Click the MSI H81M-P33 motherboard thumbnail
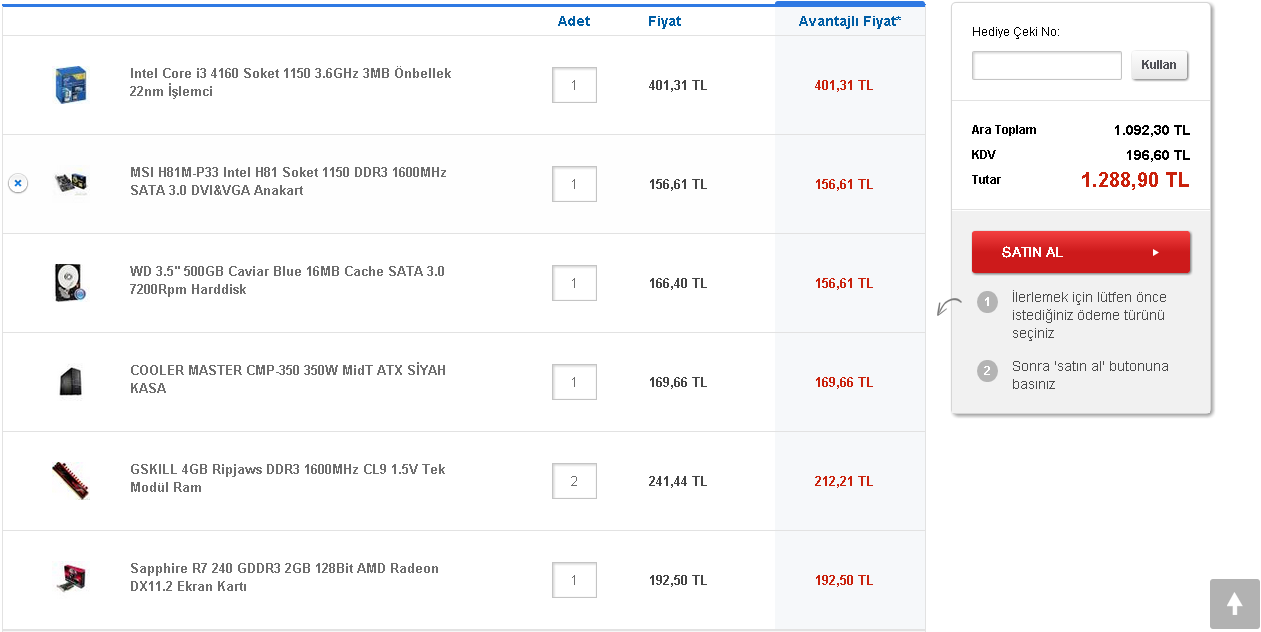This screenshot has height=632, width=1261. coord(71,184)
